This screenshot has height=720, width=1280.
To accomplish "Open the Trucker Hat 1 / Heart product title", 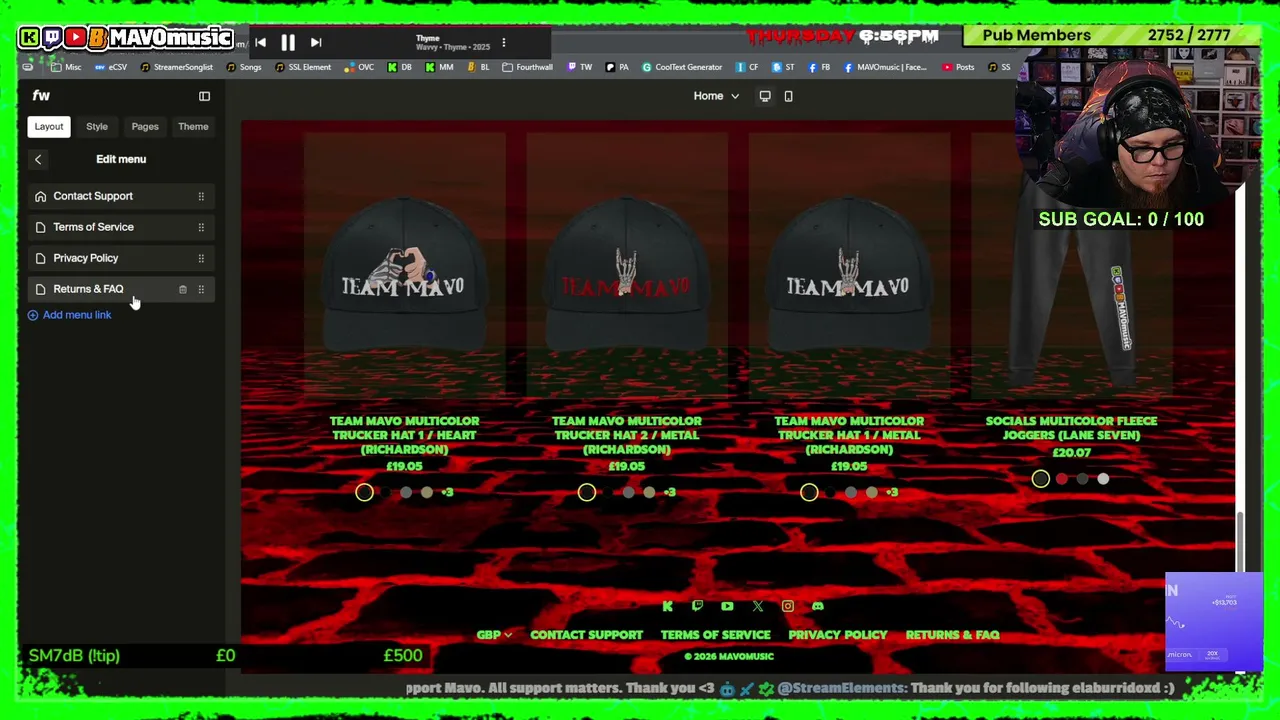I will click(404, 435).
